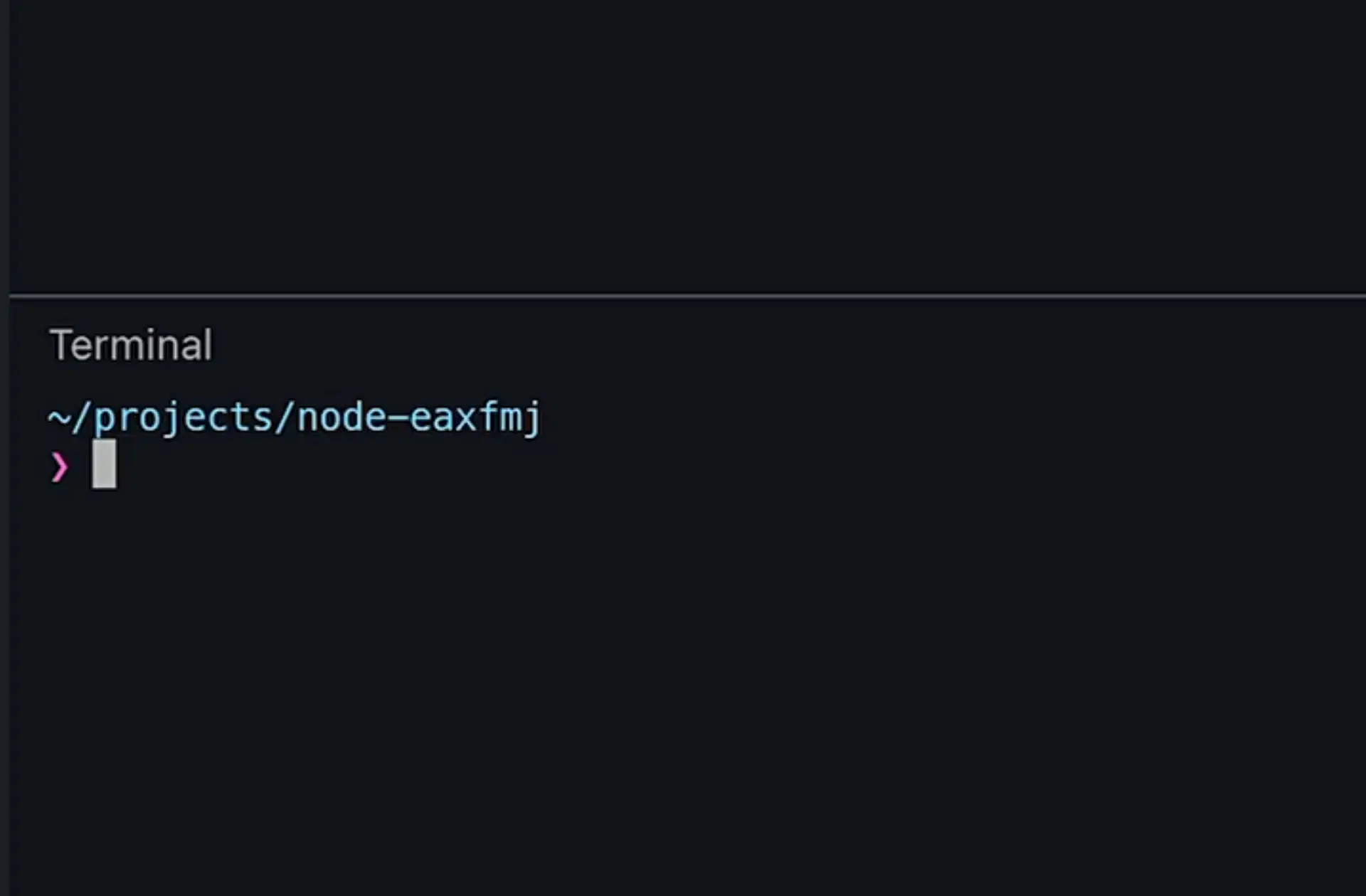Click the first slash in the path

pyautogui.click(x=81, y=417)
